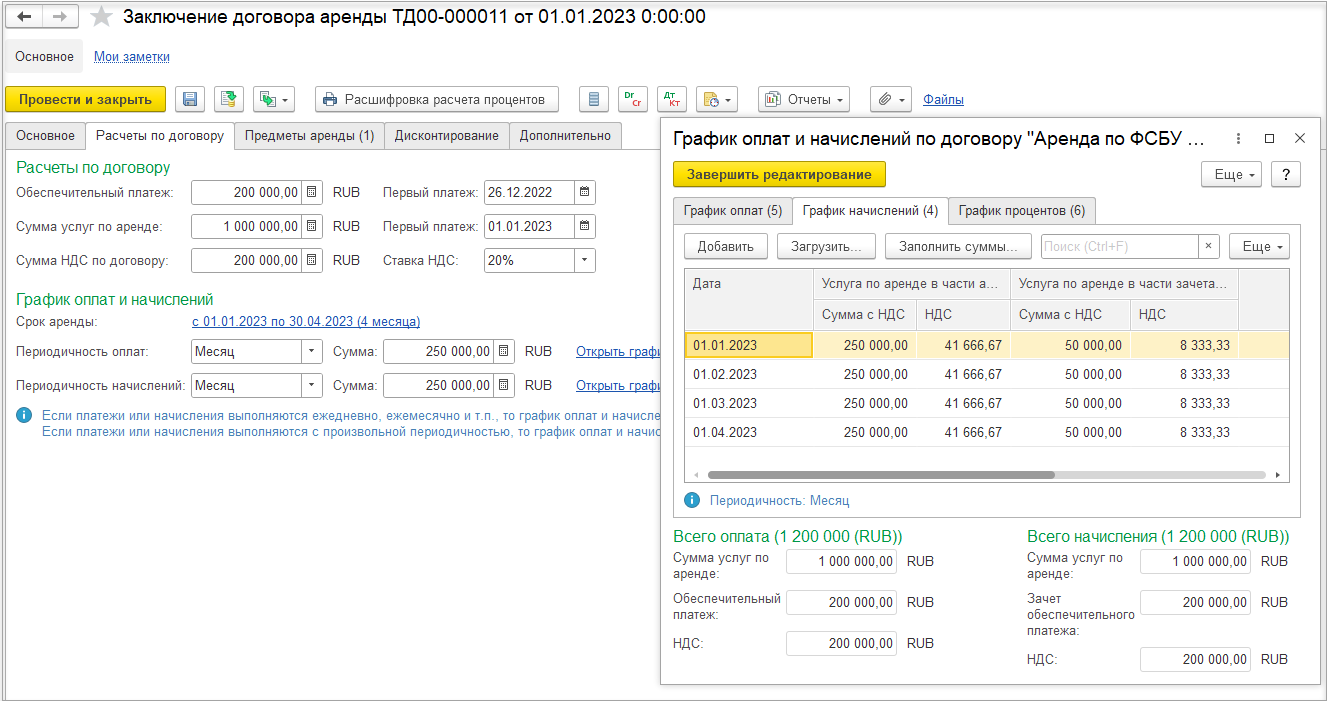Click the save (floppy disk) icon
The height and width of the screenshot is (701, 1327).
tap(190, 99)
